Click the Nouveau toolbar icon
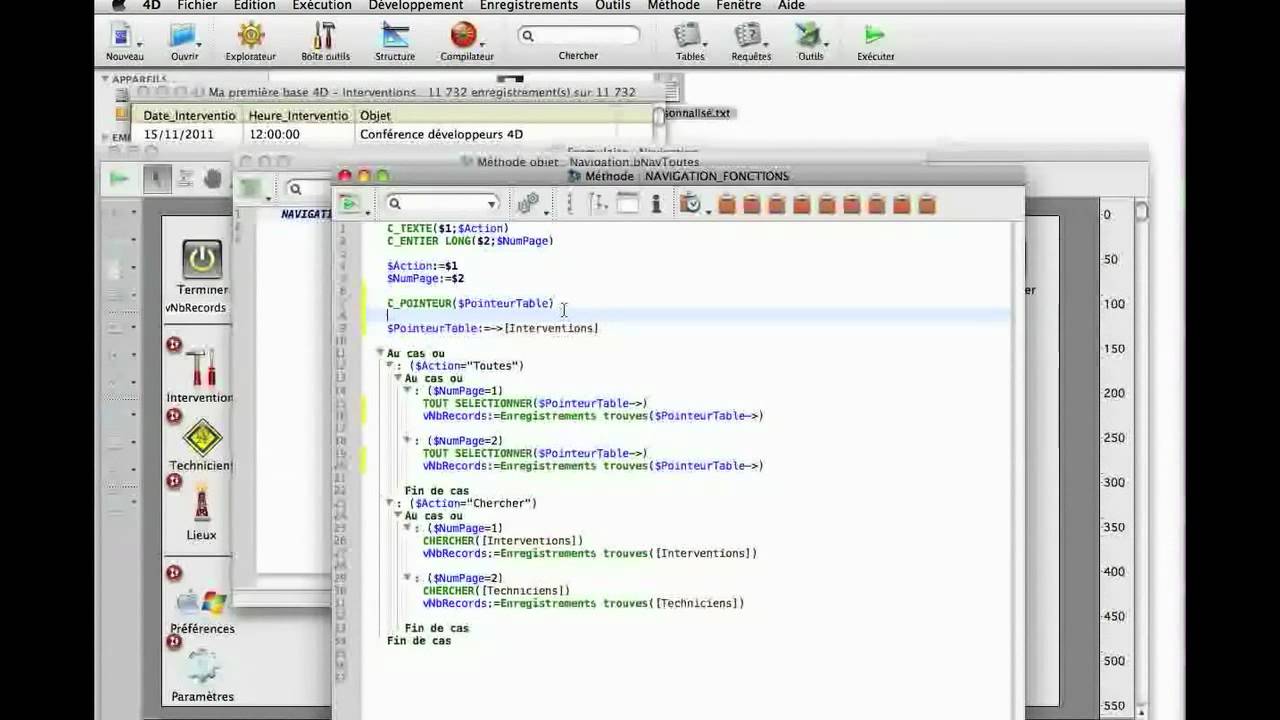This screenshot has width=1280, height=720. coord(122,36)
